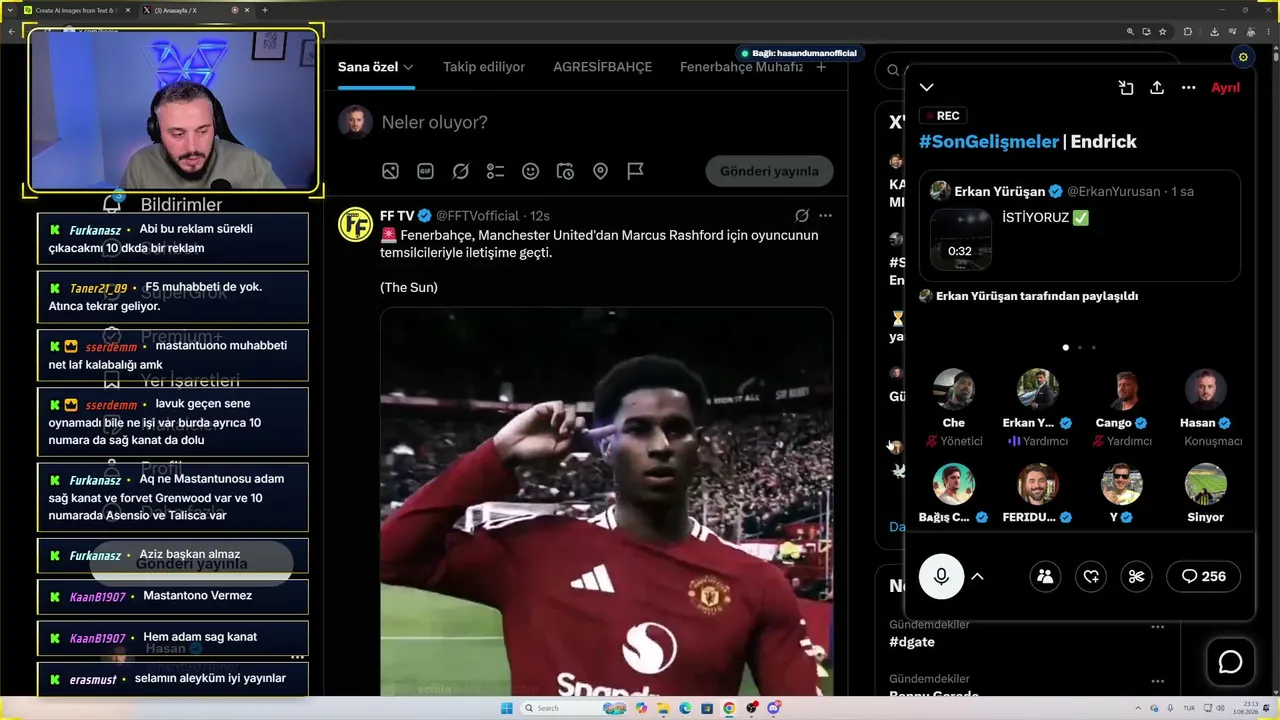Open the browser downloads icon
Image resolution: width=1280 pixels, height=720 pixels.
1215,32
